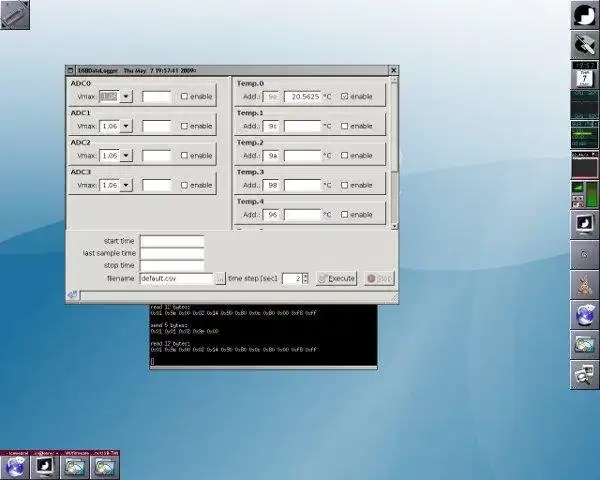Click the swirl icon in the dock
This screenshot has width=600, height=480.
pyautogui.click(x=585, y=255)
